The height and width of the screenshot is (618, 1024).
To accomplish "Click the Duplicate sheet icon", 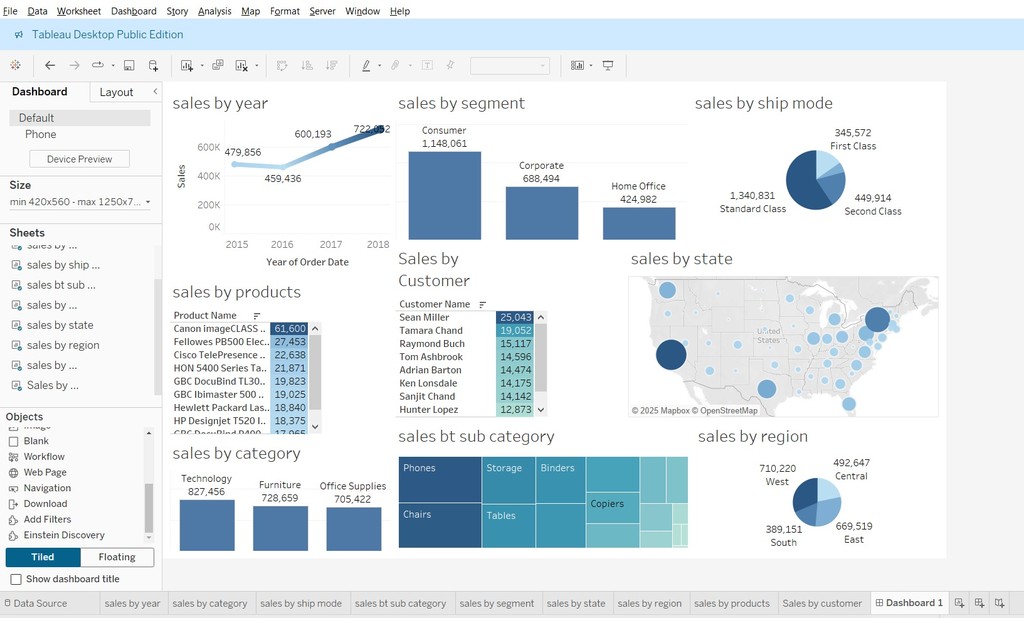I will [x=217, y=65].
